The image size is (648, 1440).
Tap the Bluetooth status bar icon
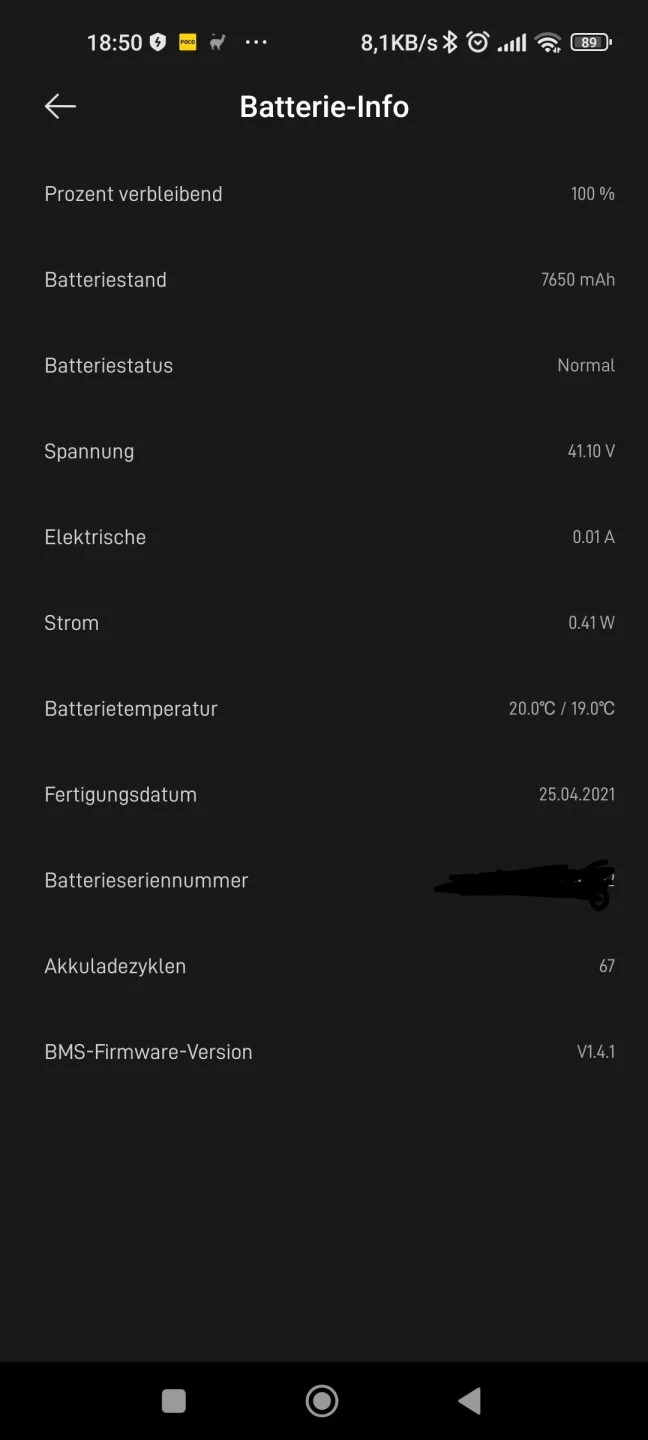click(451, 42)
